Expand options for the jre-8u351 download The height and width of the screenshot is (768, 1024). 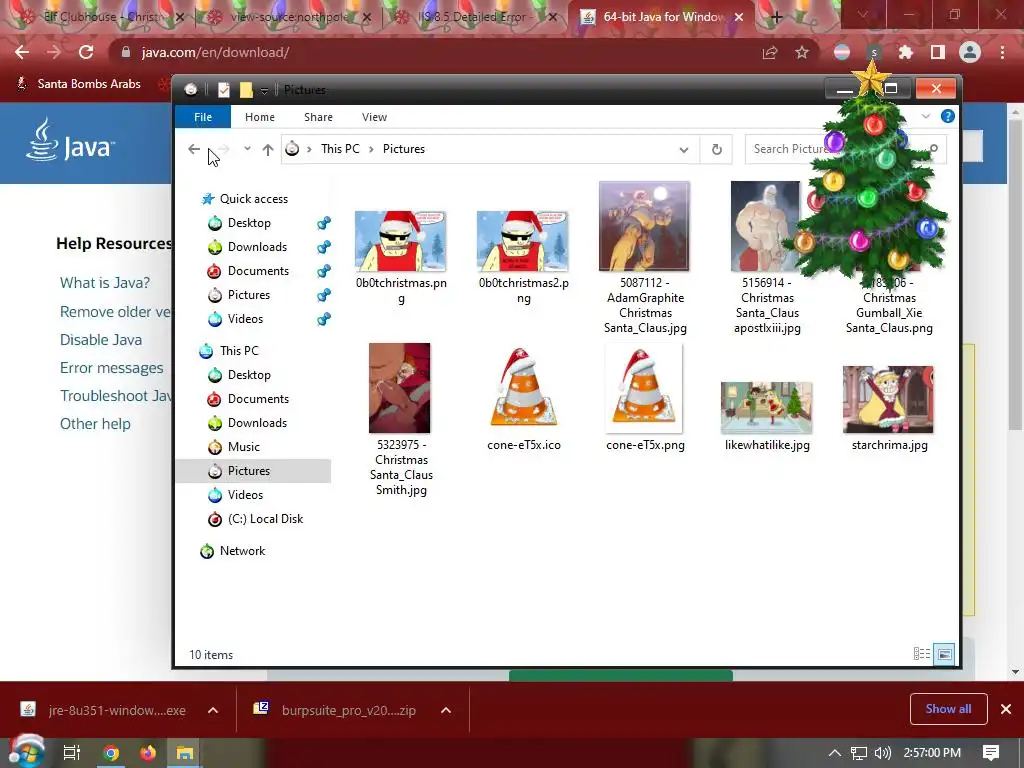[x=213, y=710]
